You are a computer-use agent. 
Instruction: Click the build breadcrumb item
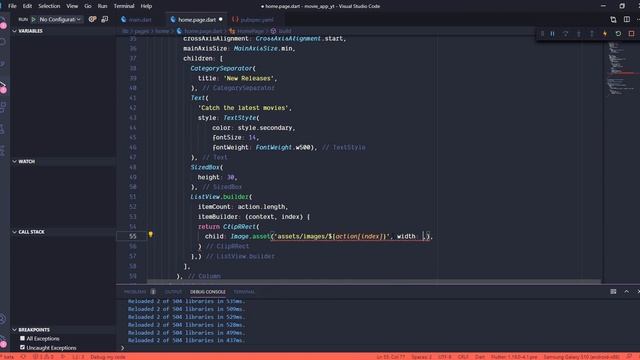pyautogui.click(x=281, y=31)
